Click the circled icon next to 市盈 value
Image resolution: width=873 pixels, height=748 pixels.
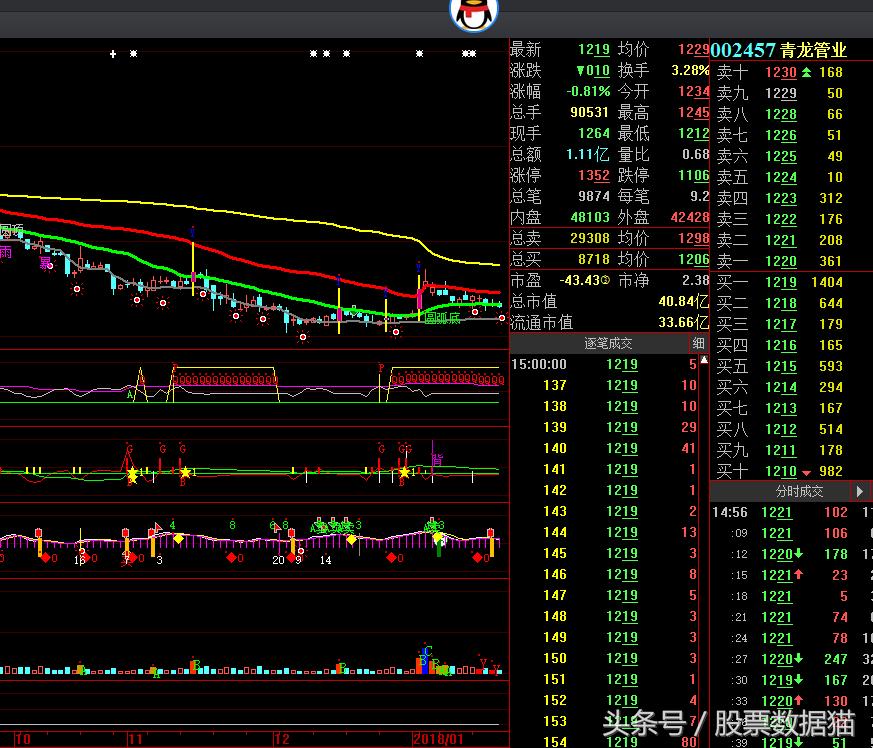(605, 281)
